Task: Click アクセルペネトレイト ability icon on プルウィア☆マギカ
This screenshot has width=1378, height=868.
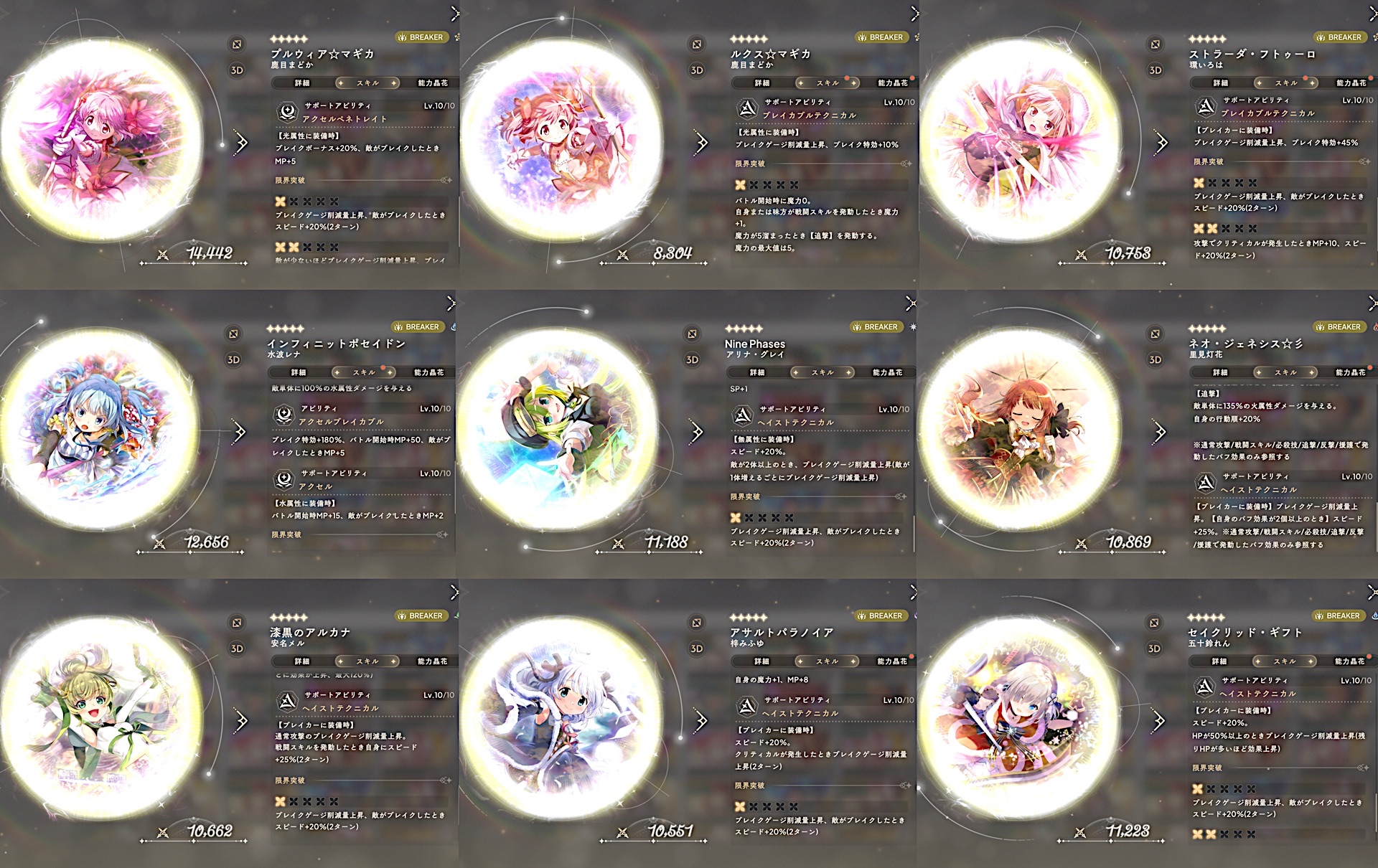Action: (287, 112)
